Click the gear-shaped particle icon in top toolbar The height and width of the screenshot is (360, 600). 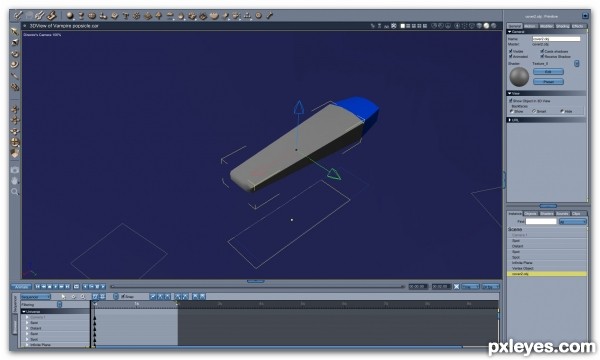point(137,16)
